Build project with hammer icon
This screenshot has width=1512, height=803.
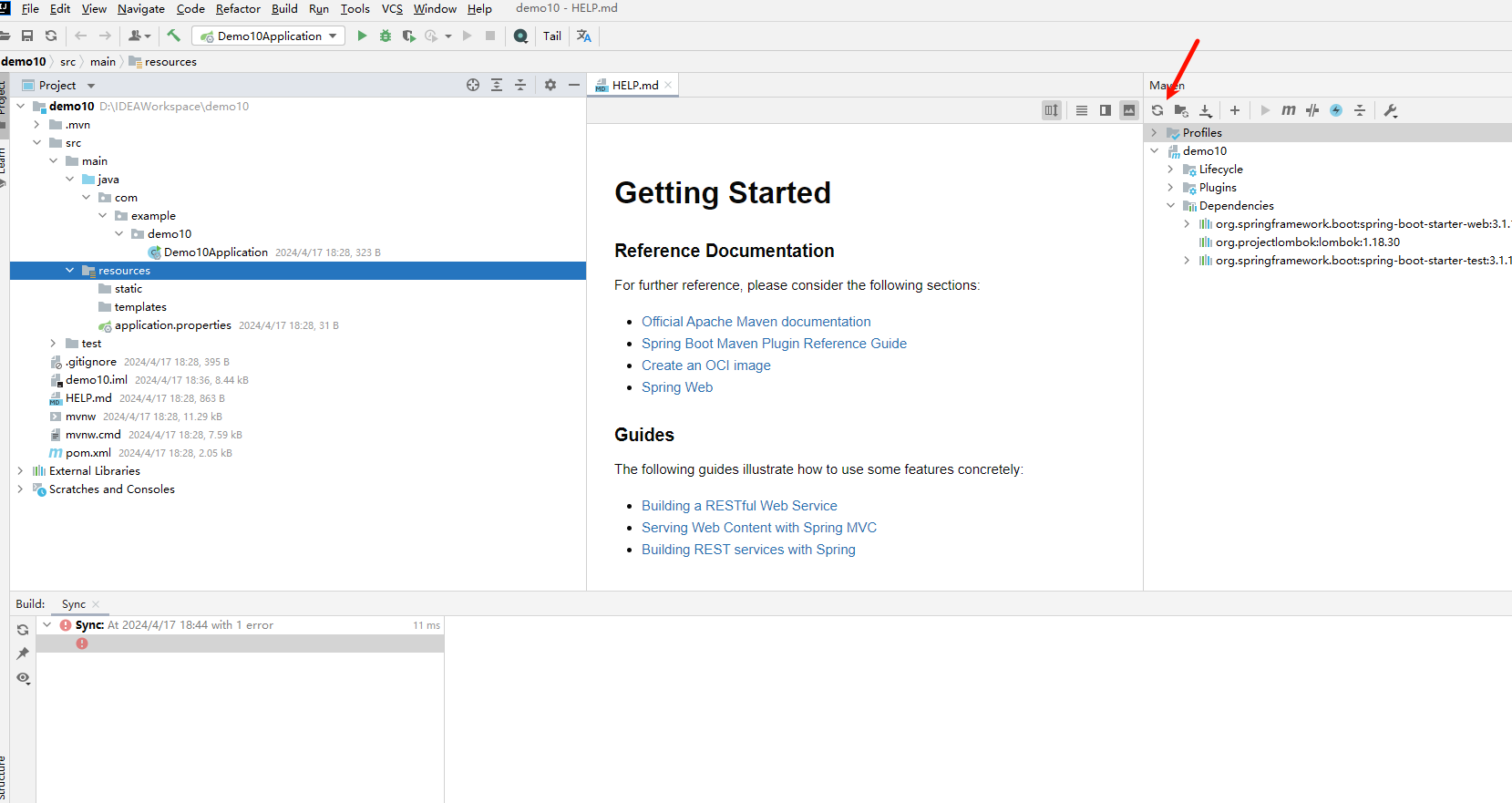click(x=173, y=36)
